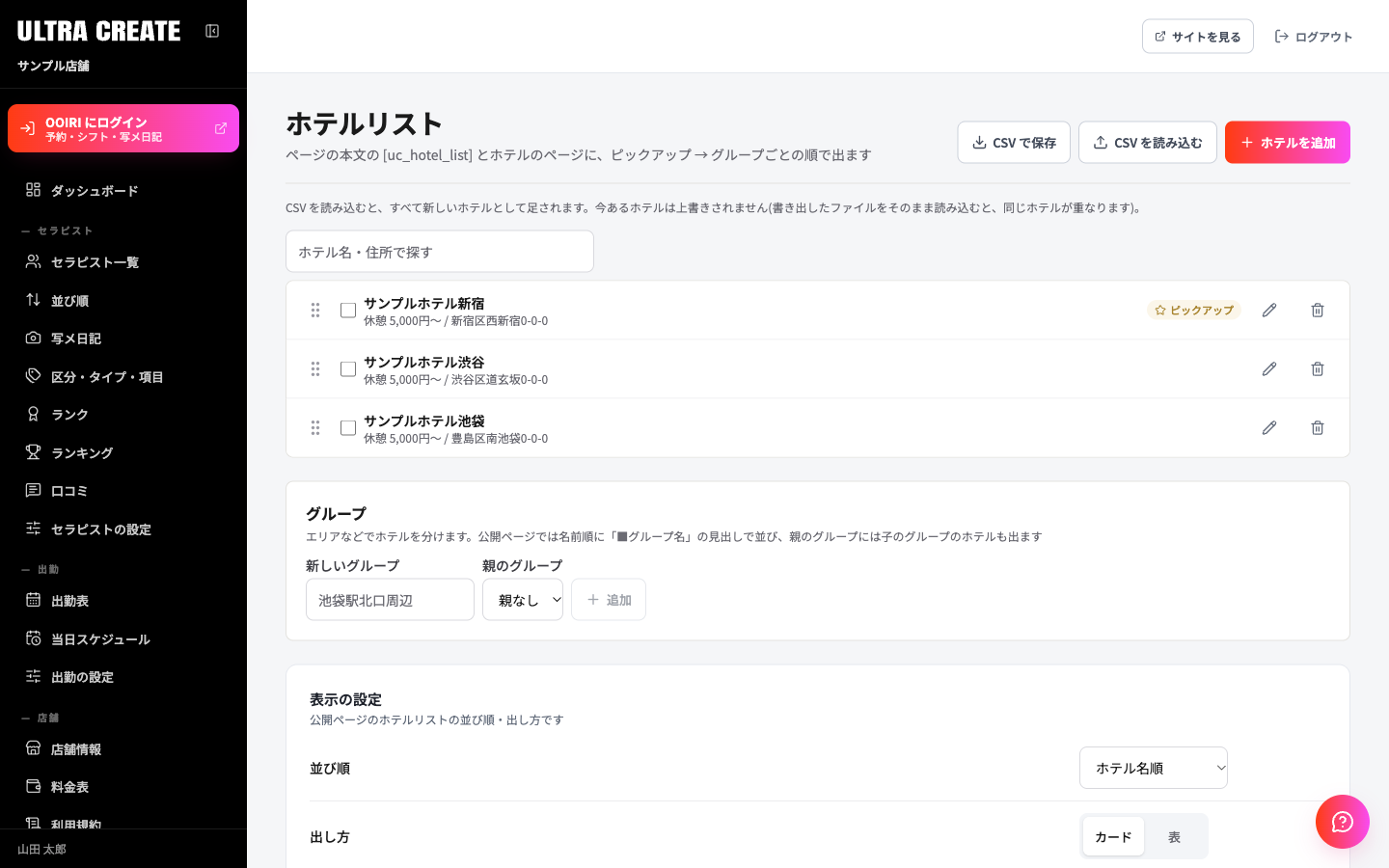Click the ピックアップ badge on サンプルホテル新宿
Viewport: 1389px width, 868px height.
point(1194,311)
